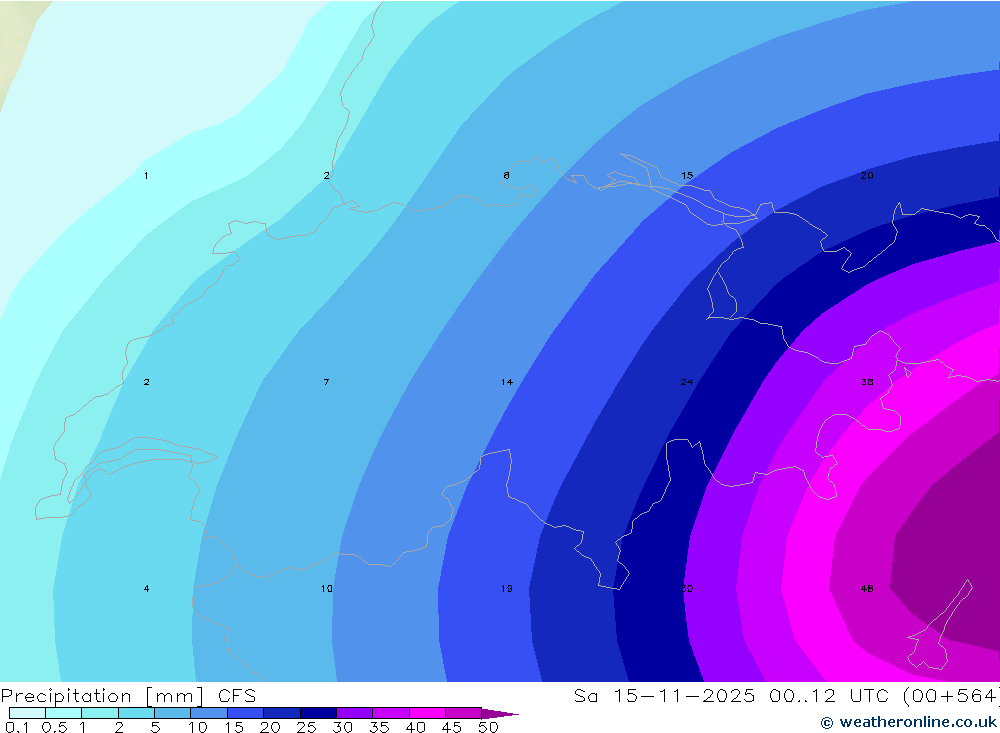Viewport: 1000px width, 733px height.
Task: Pick the 10–15 mm legend color box
Action: [209, 713]
